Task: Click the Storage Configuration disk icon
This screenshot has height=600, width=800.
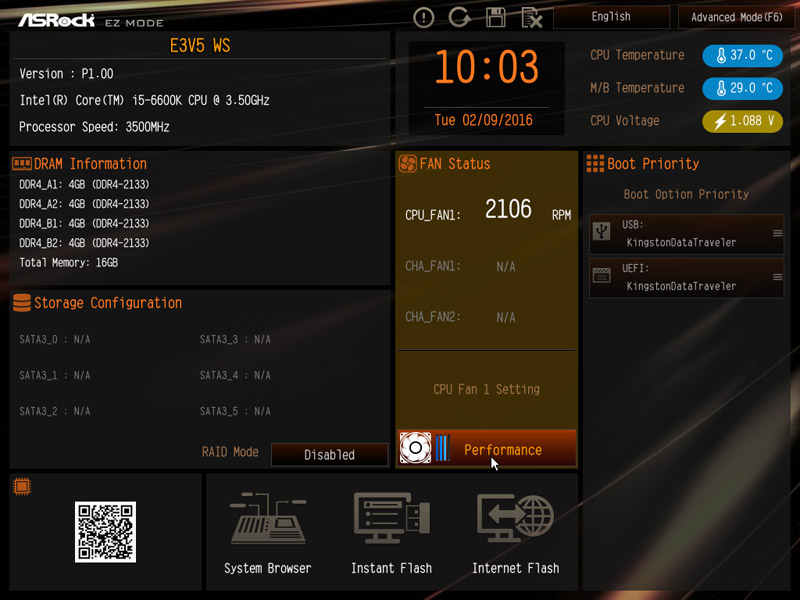Action: click(21, 303)
